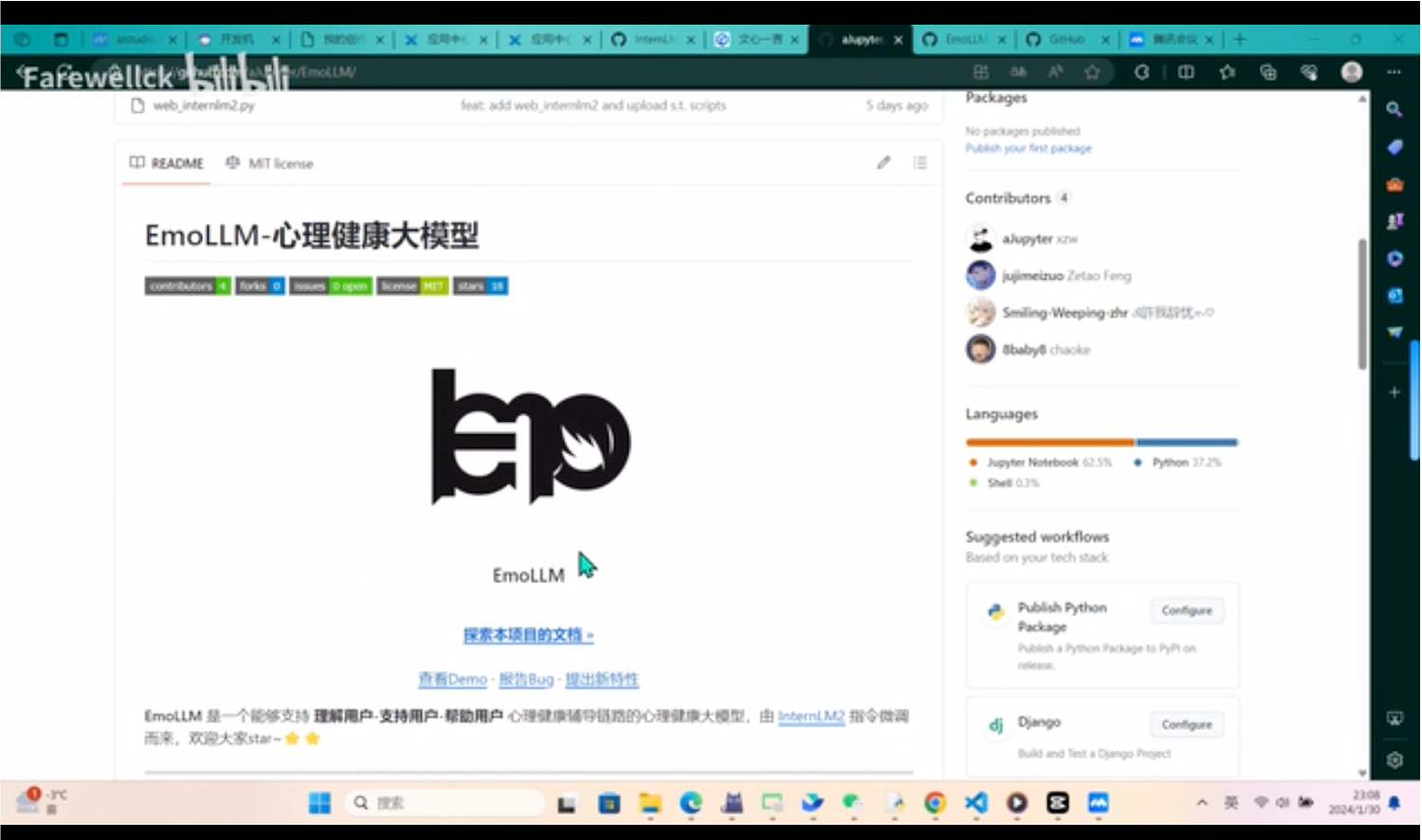Open jujimeizuo contributor profile

pyautogui.click(x=1032, y=276)
